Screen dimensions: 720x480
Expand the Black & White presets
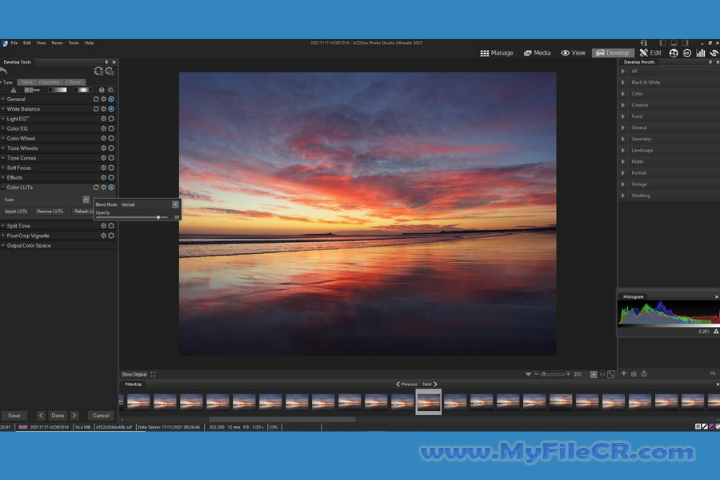tap(623, 83)
